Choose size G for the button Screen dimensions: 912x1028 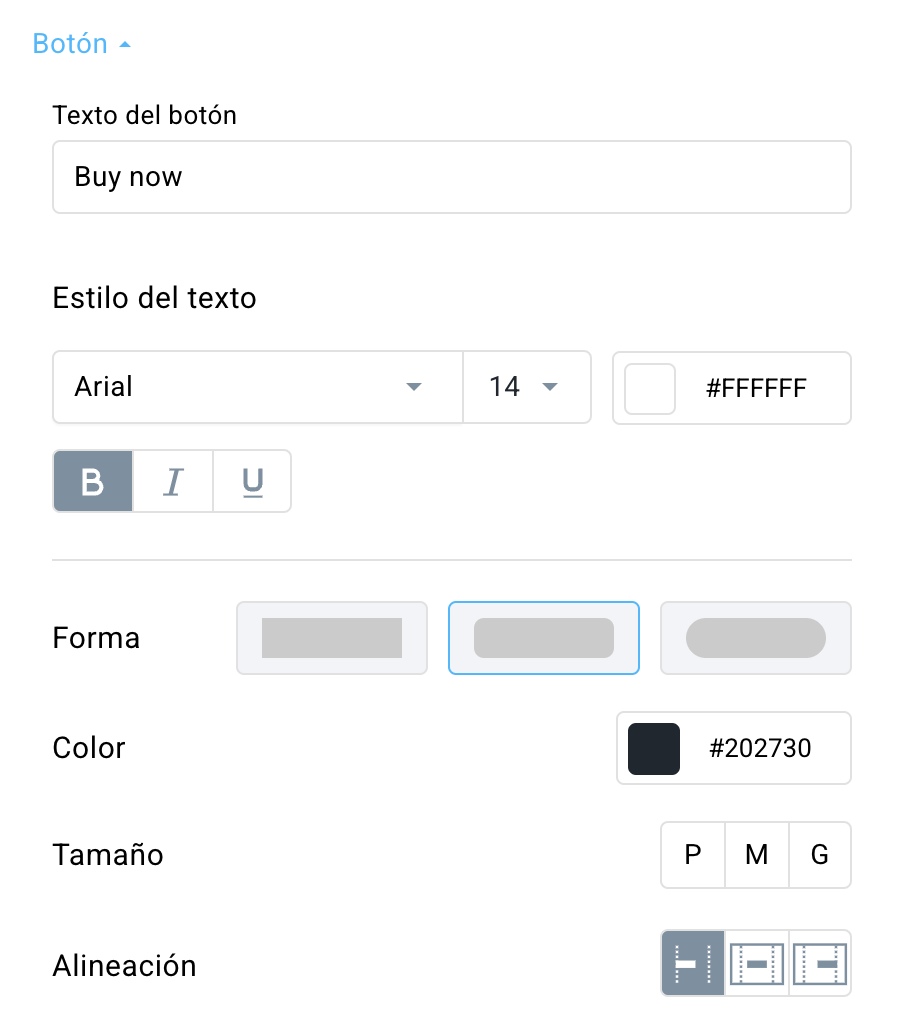pos(820,855)
